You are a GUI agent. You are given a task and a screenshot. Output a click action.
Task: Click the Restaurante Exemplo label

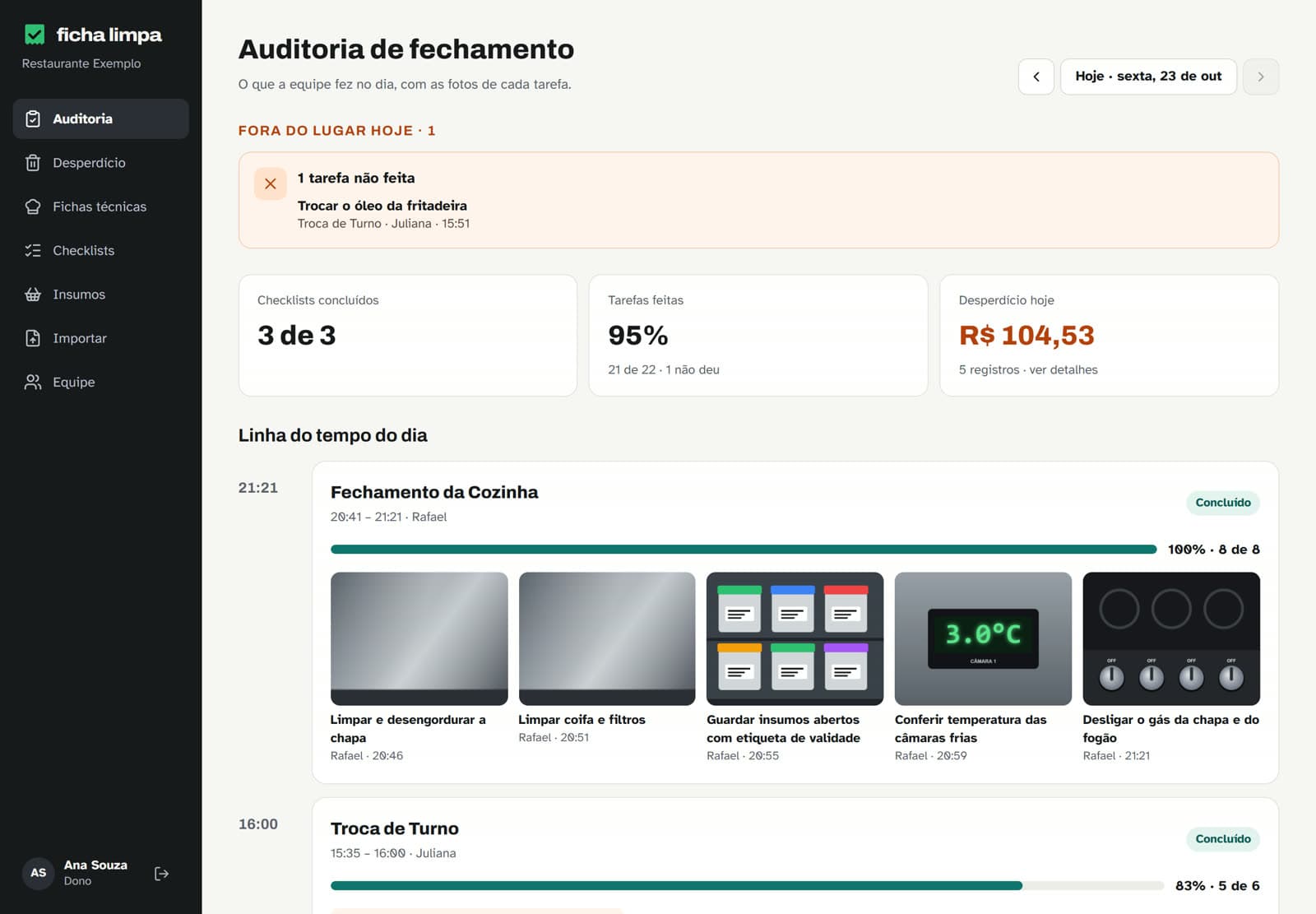click(81, 63)
